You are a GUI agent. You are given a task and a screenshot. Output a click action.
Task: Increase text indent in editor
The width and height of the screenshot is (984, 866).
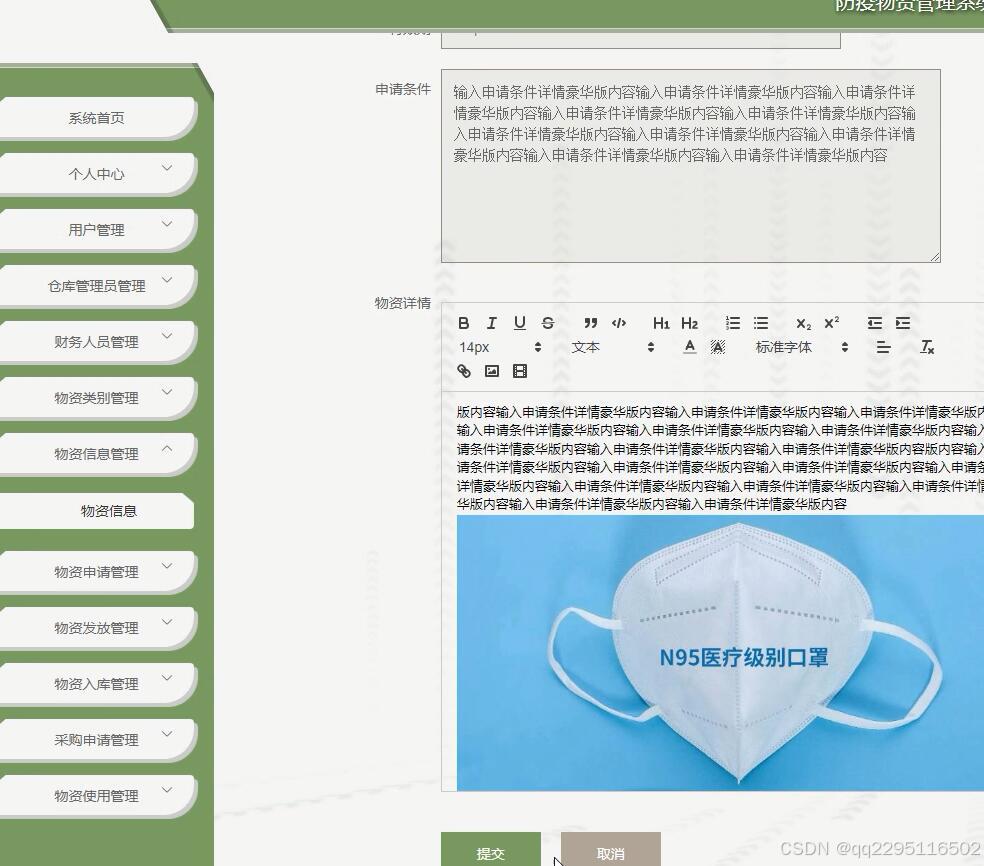pyautogui.click(x=902, y=323)
